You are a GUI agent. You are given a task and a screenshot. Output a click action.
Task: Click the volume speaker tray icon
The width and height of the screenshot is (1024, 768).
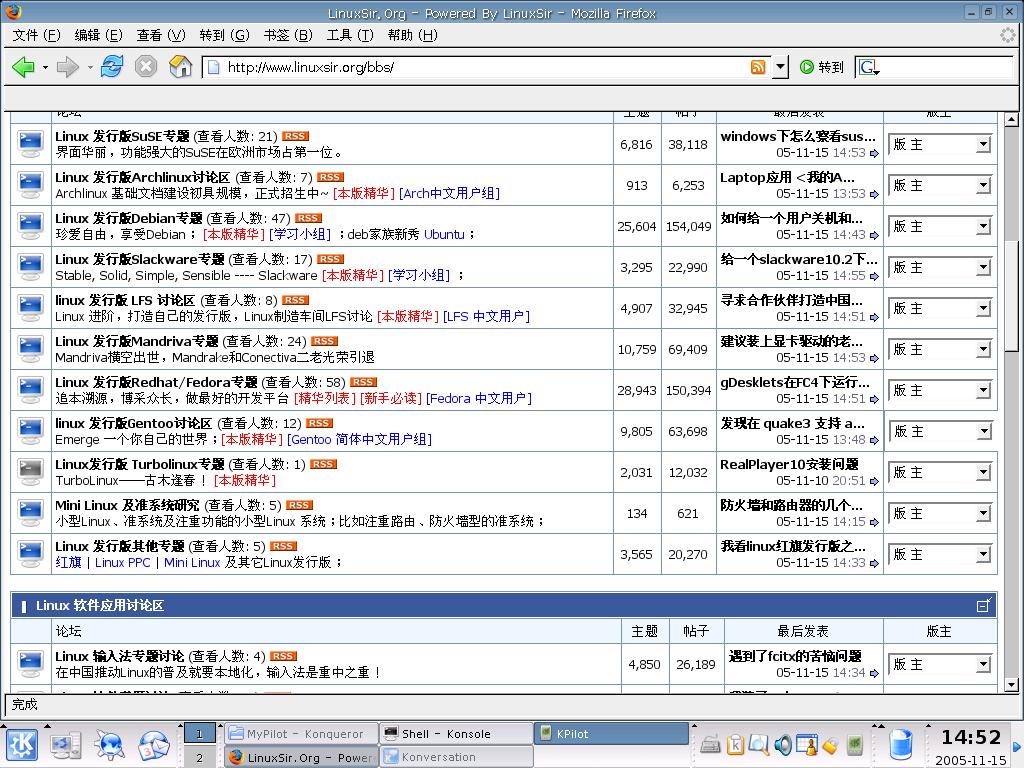(782, 744)
